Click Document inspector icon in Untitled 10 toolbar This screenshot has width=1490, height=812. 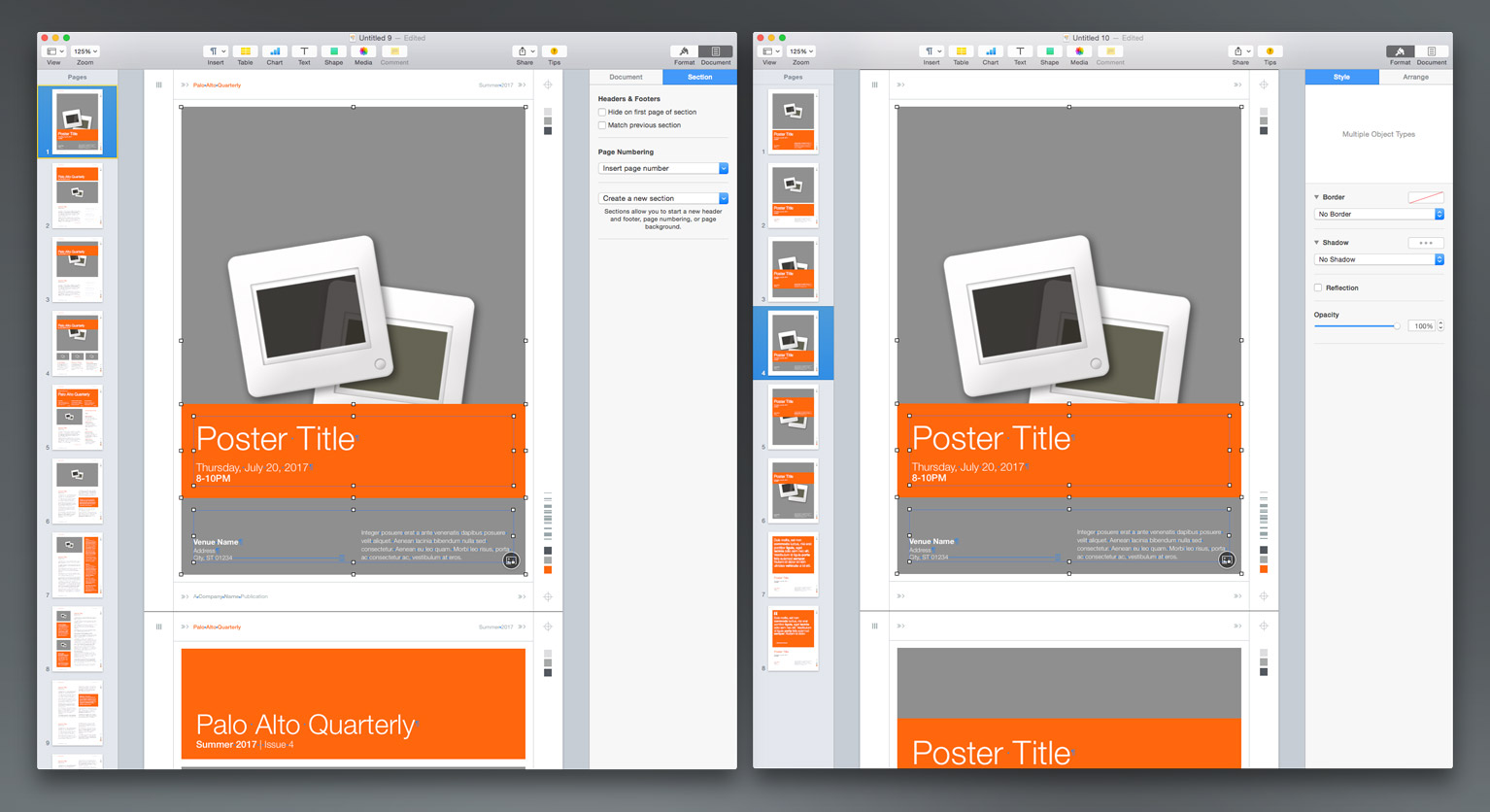(1431, 51)
